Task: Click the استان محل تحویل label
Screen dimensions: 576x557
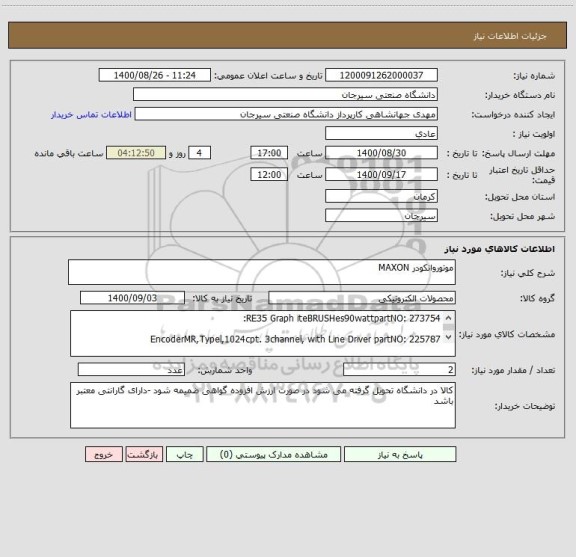Action: point(520,197)
